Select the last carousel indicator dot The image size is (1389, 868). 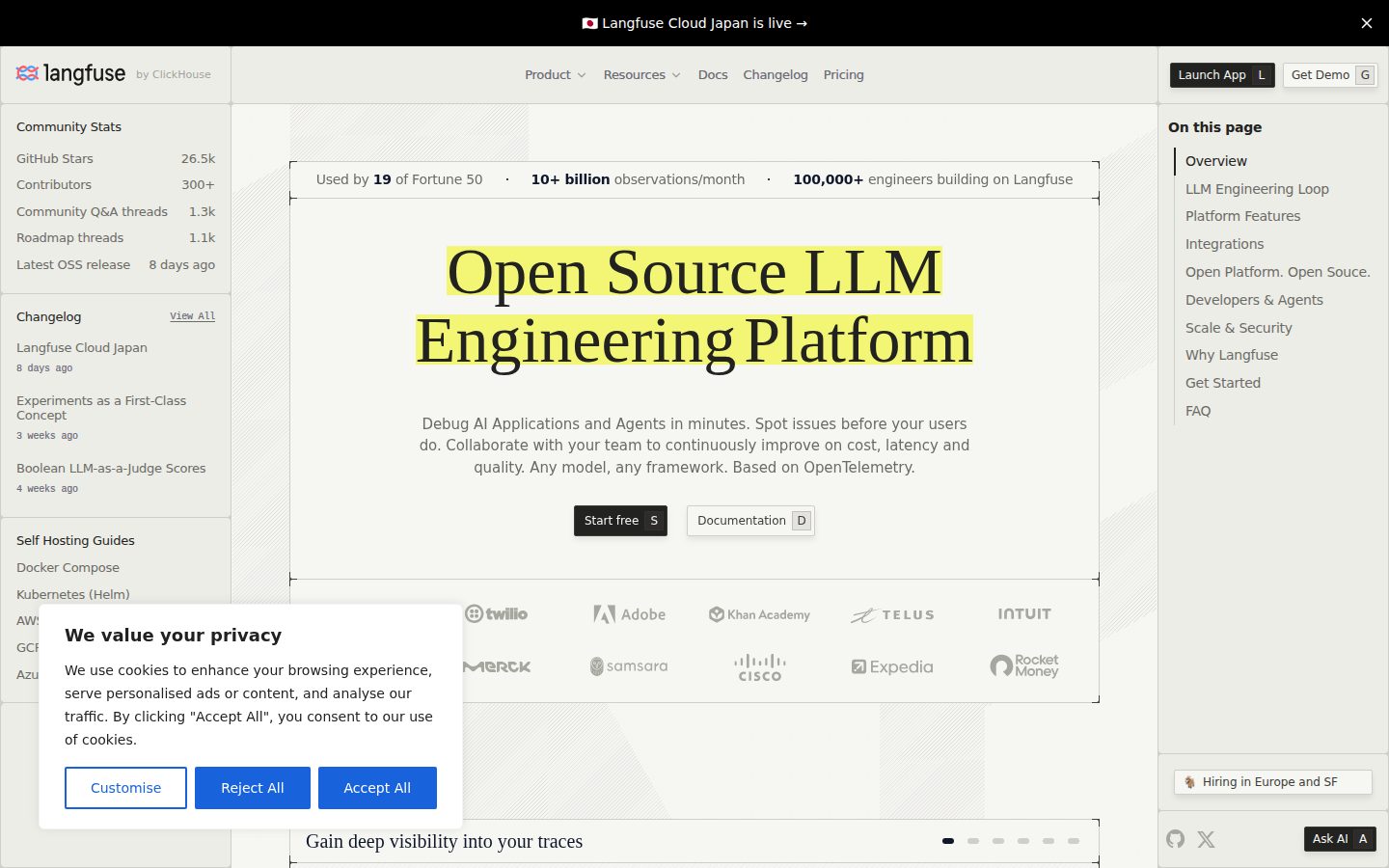pyautogui.click(x=1074, y=841)
